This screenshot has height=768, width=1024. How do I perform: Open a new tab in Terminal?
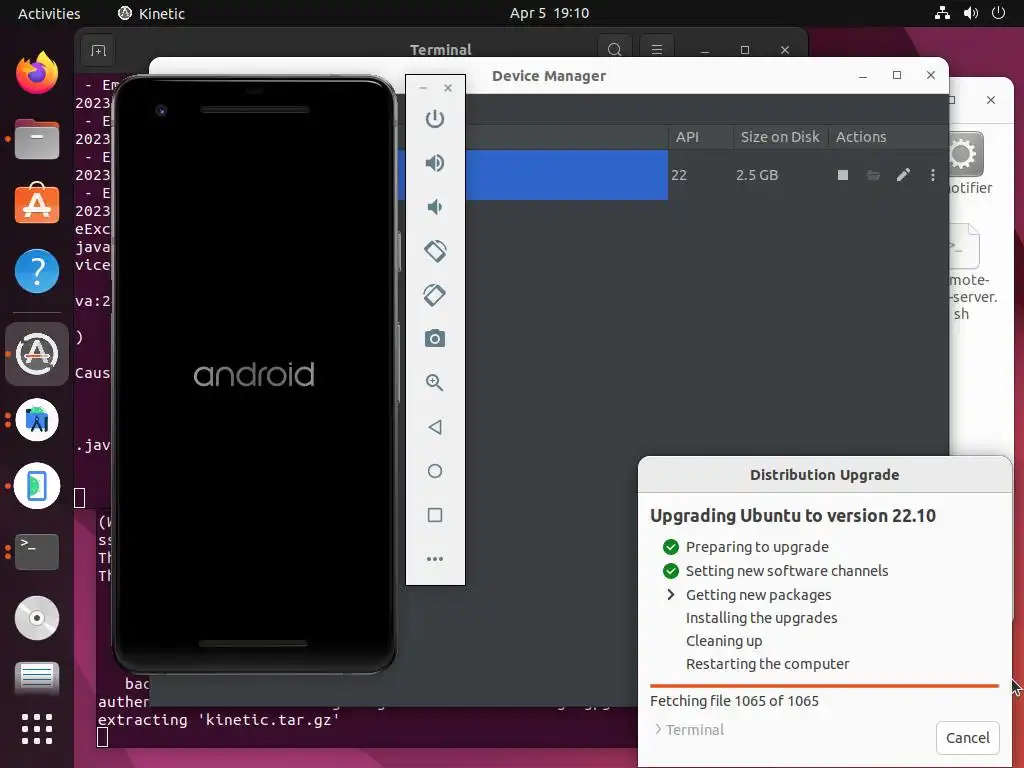pos(99,50)
